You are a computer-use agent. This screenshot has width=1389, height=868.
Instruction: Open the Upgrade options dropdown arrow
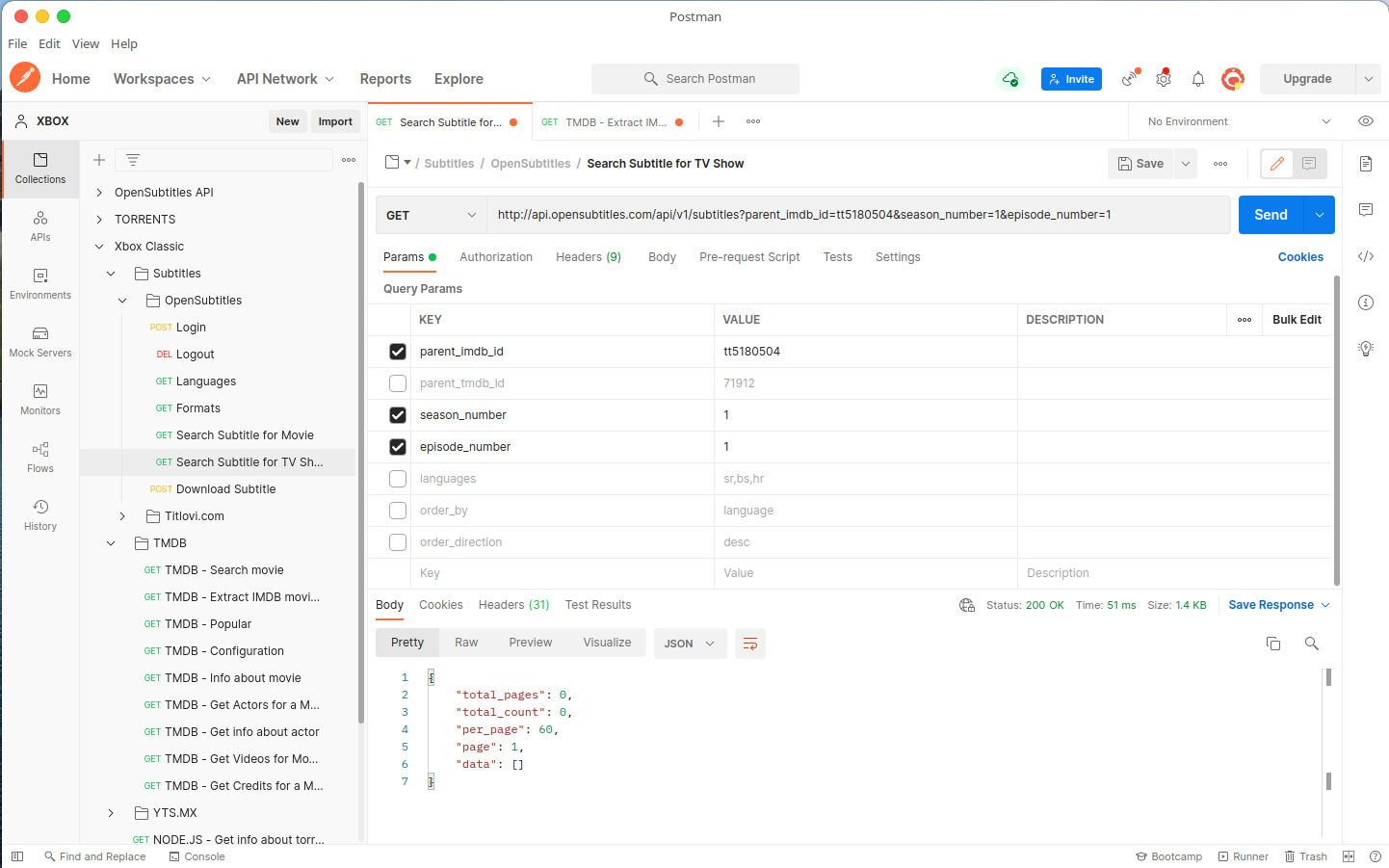click(1369, 79)
